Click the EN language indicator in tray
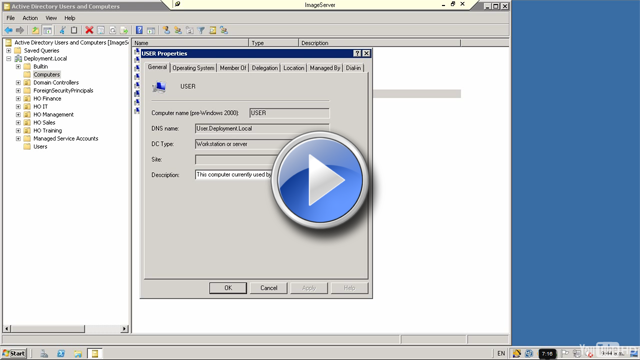The height and width of the screenshot is (360, 640). [501, 353]
